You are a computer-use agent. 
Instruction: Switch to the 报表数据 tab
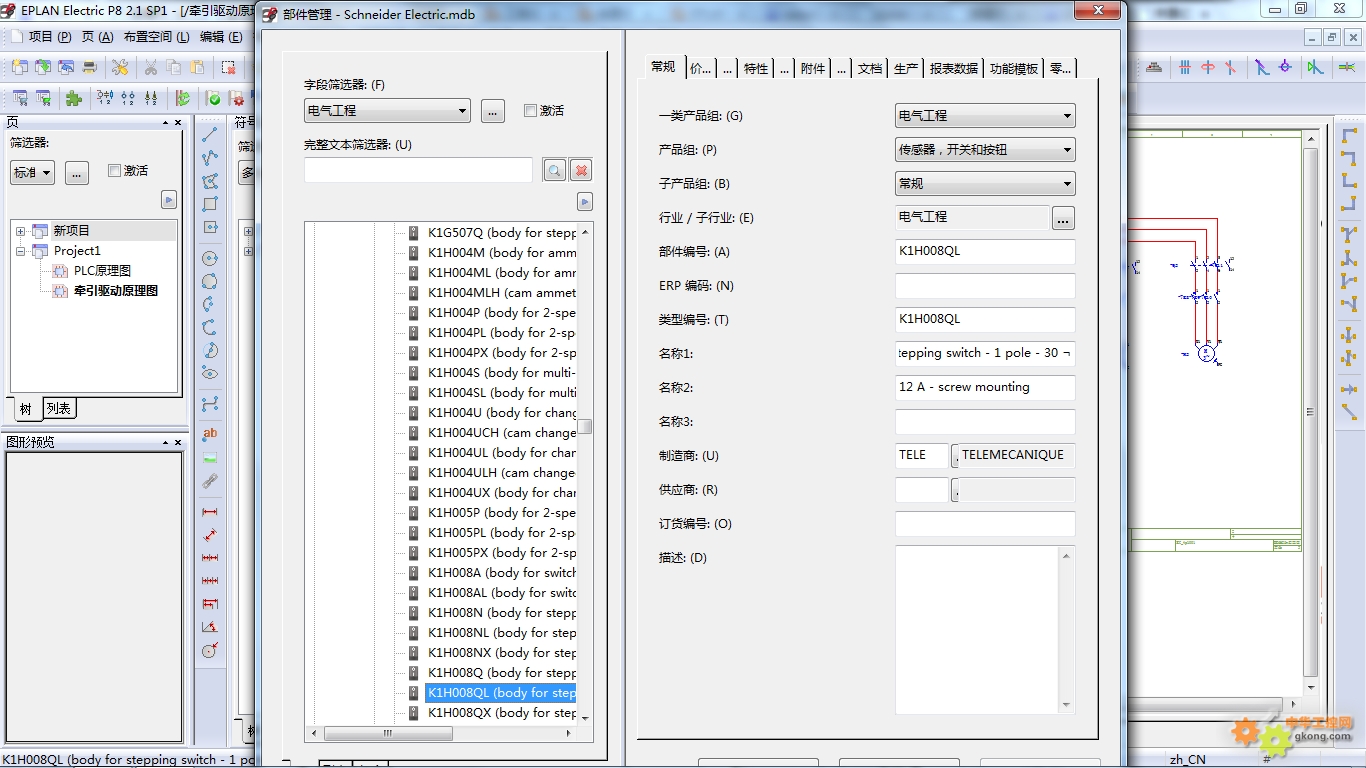point(954,68)
